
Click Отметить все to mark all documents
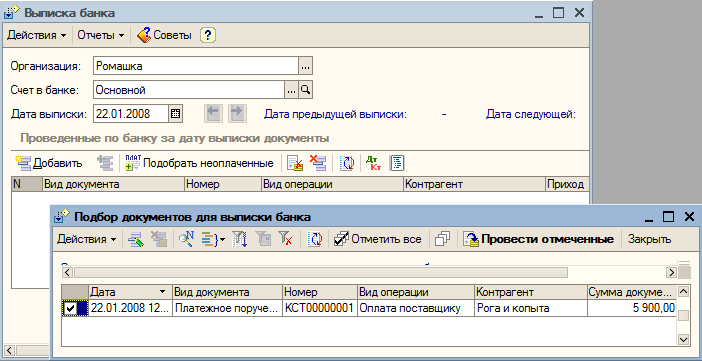pos(378,239)
